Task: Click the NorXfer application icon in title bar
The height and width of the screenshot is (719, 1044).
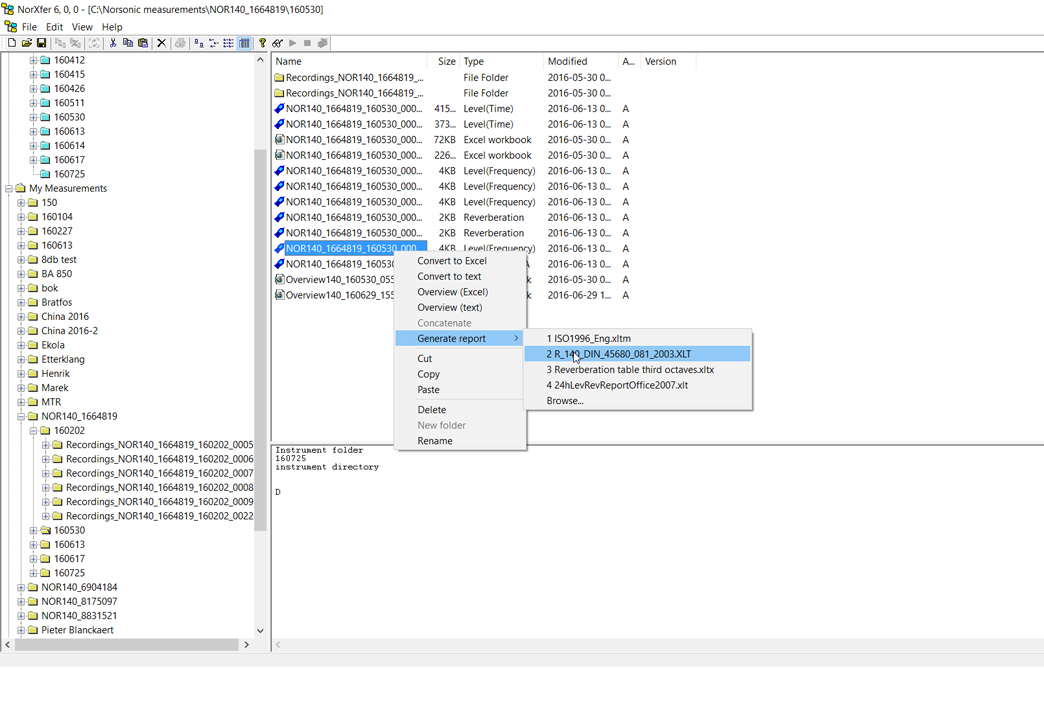Action: click(x=8, y=9)
